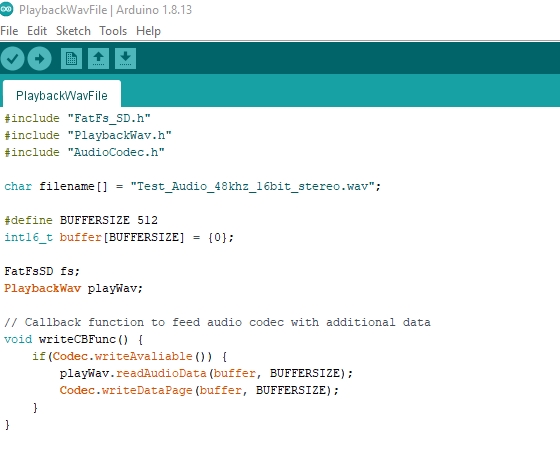Open a sketch with the up-arrow icon
Viewport: 560px width, 453px height.
click(99, 59)
